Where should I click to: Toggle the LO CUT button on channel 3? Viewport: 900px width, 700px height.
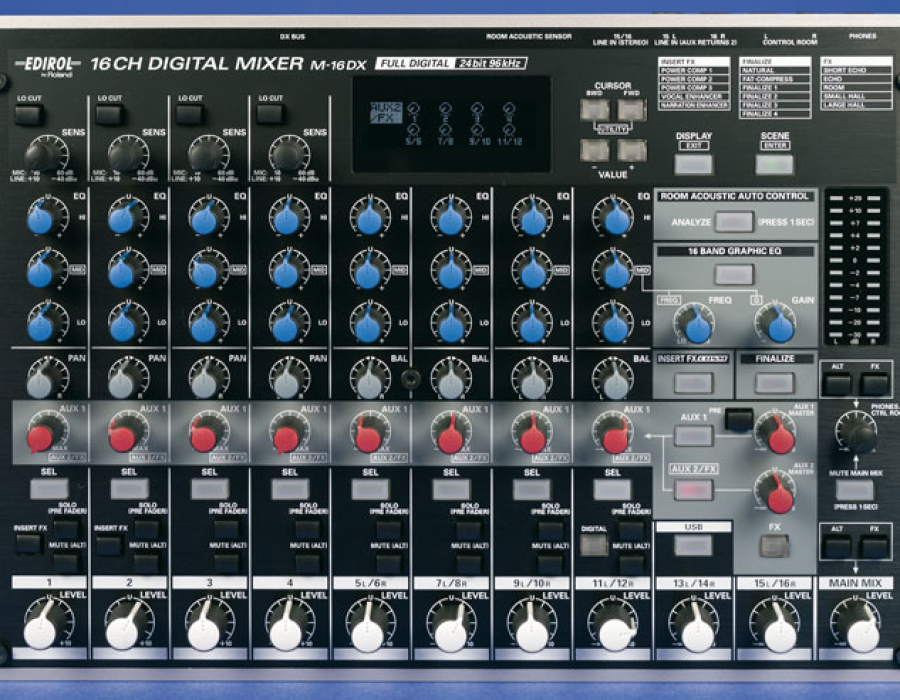190,115
